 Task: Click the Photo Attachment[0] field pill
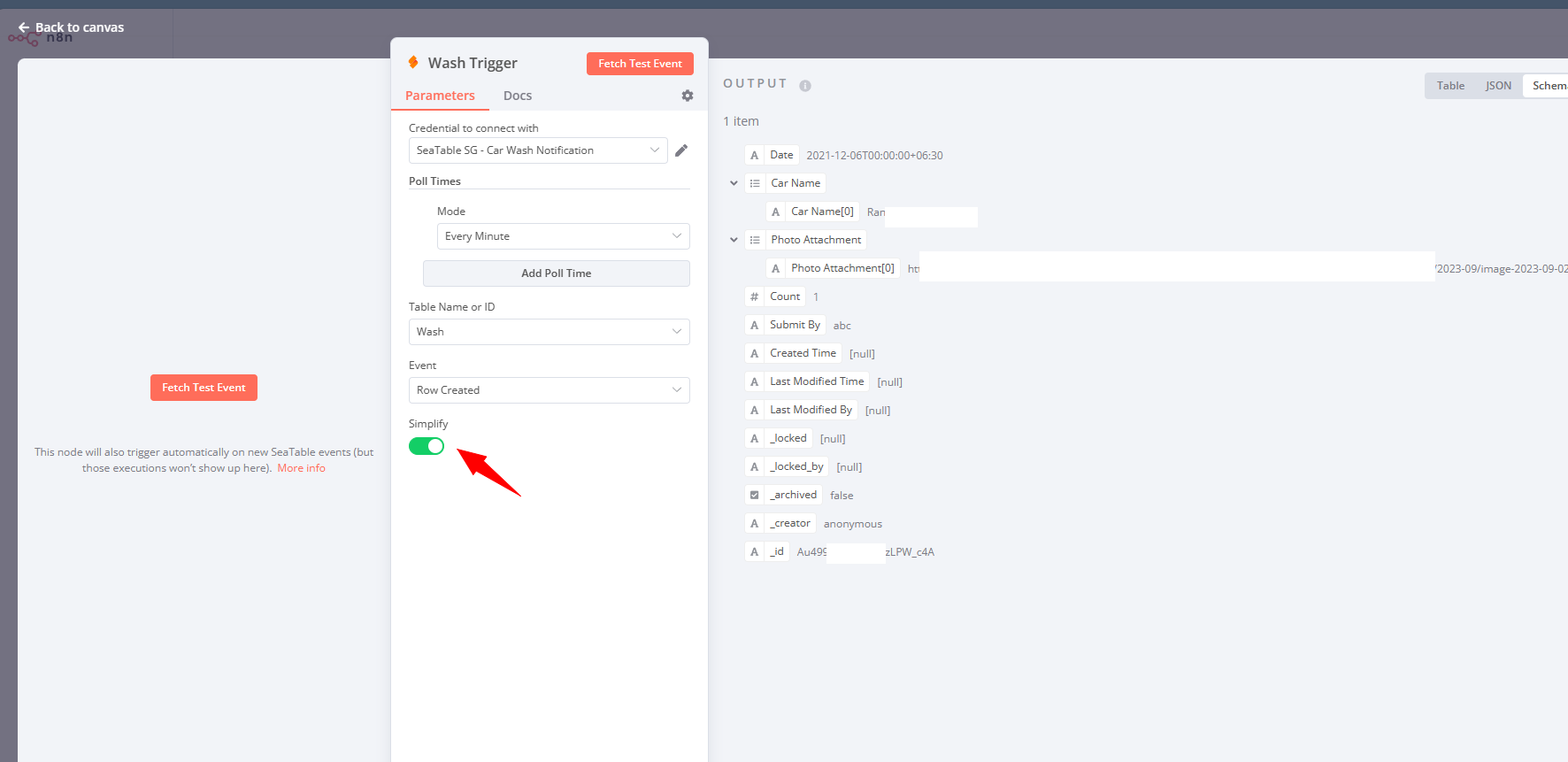pos(833,268)
